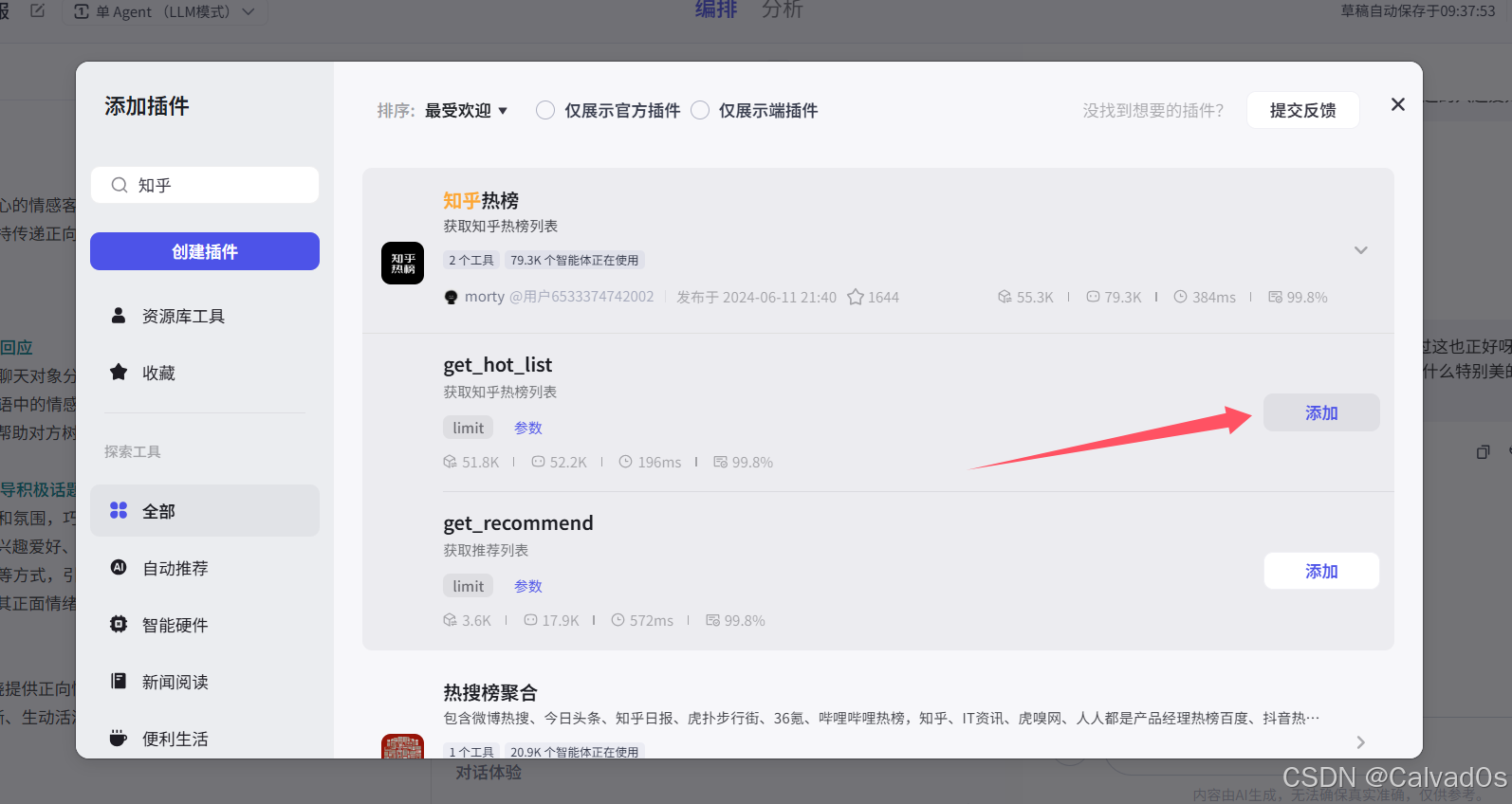
Task: Add the get_hot_list tool
Action: click(1321, 412)
